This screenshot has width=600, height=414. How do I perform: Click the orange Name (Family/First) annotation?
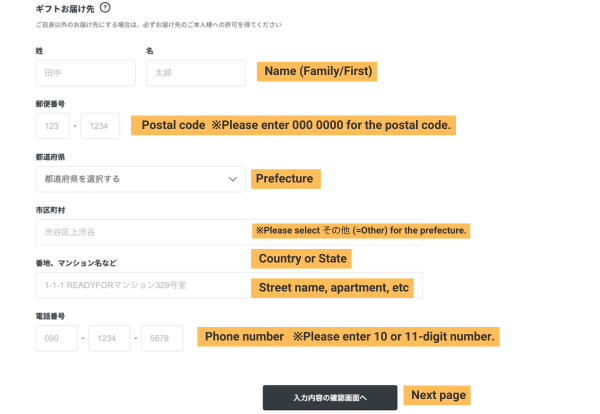coord(317,72)
